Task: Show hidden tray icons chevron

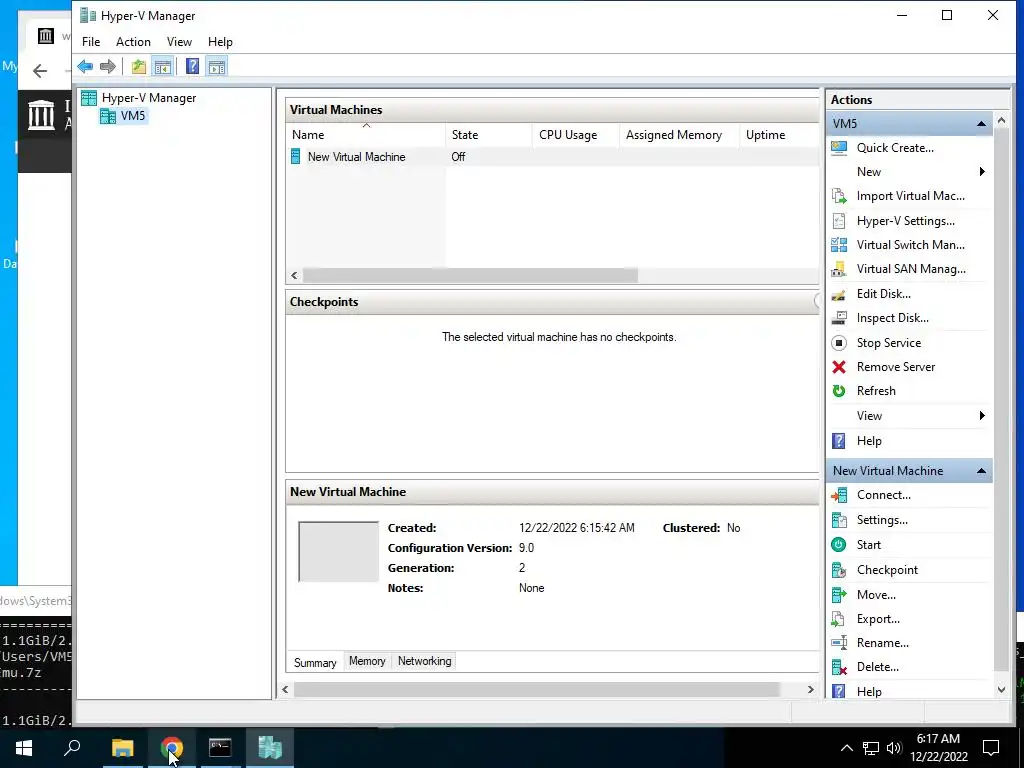Action: pyautogui.click(x=846, y=748)
